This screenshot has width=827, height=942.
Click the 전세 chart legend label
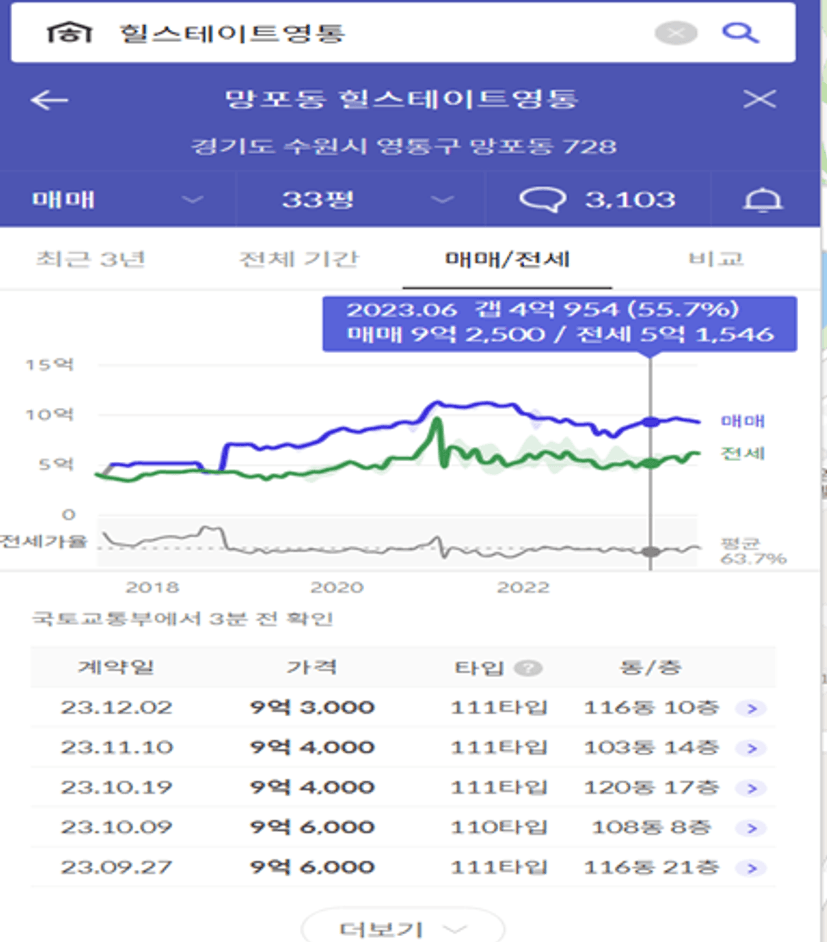pyautogui.click(x=743, y=454)
